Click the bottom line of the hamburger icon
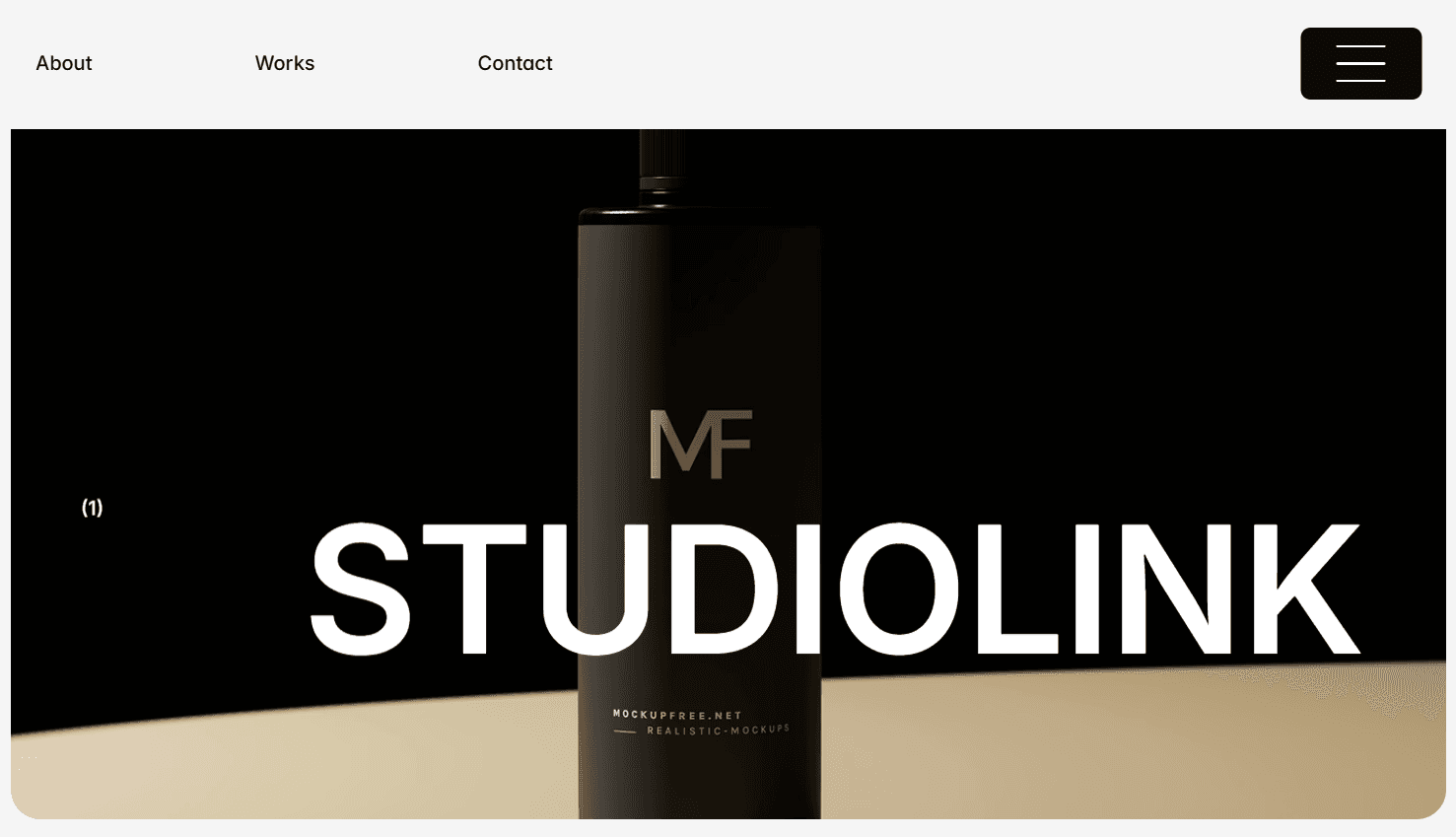The width and height of the screenshot is (1456, 837). pyautogui.click(x=1360, y=80)
